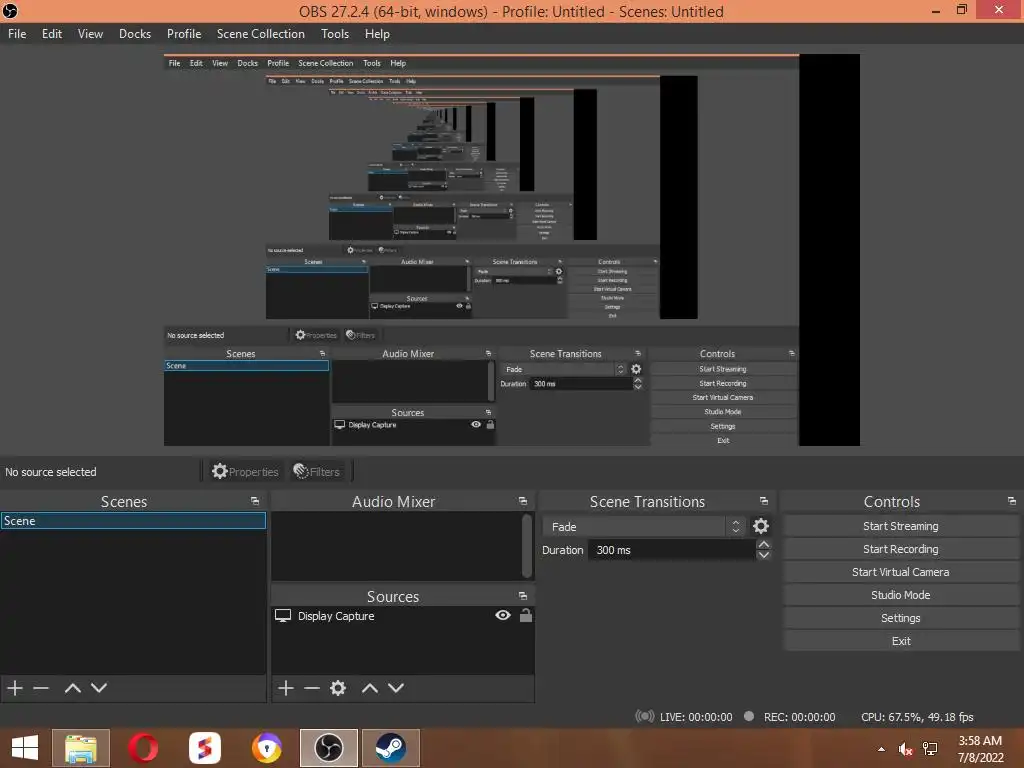This screenshot has width=1024, height=768.
Task: Open the Fade transition dropdown
Action: pos(644,526)
